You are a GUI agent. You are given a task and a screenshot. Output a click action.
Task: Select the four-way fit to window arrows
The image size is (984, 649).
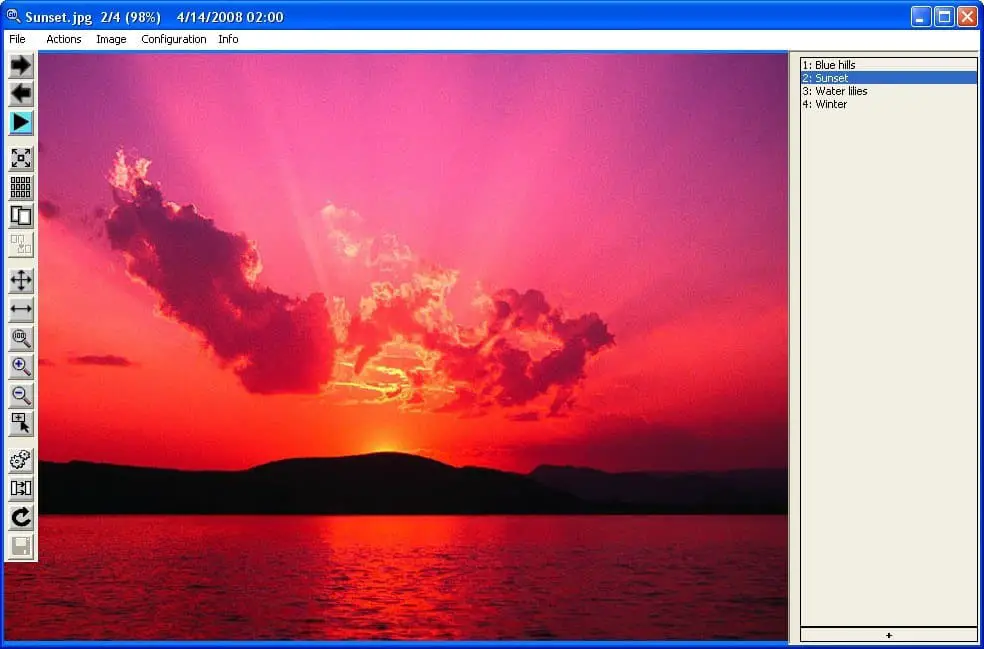[x=21, y=281]
